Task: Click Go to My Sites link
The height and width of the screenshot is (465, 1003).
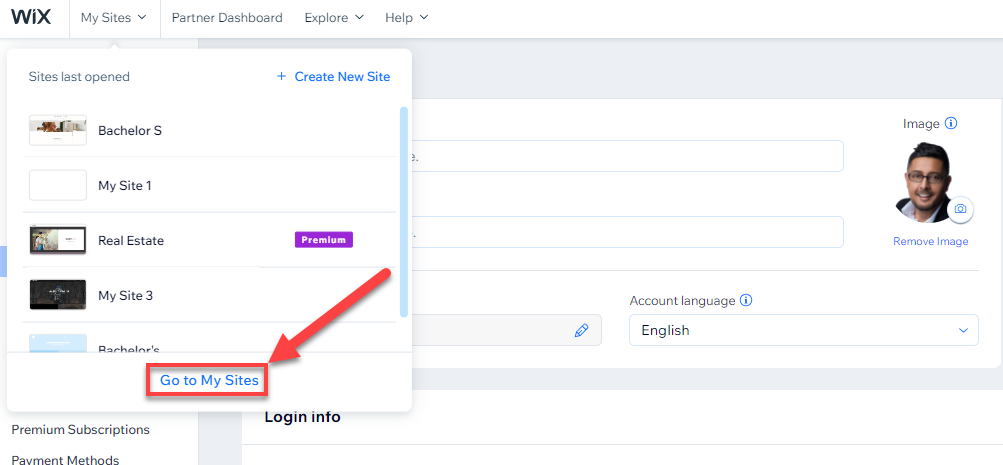Action: click(209, 381)
